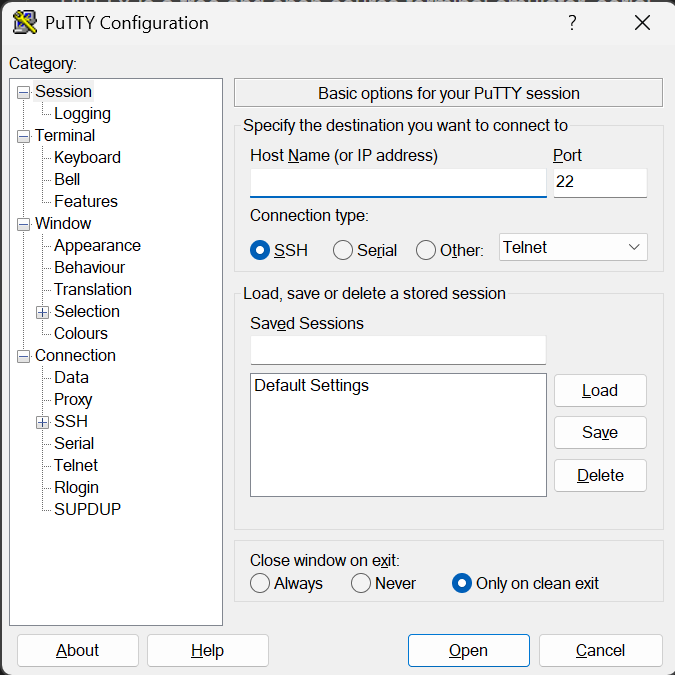
Task: Open the Appearance settings category
Action: tap(97, 245)
